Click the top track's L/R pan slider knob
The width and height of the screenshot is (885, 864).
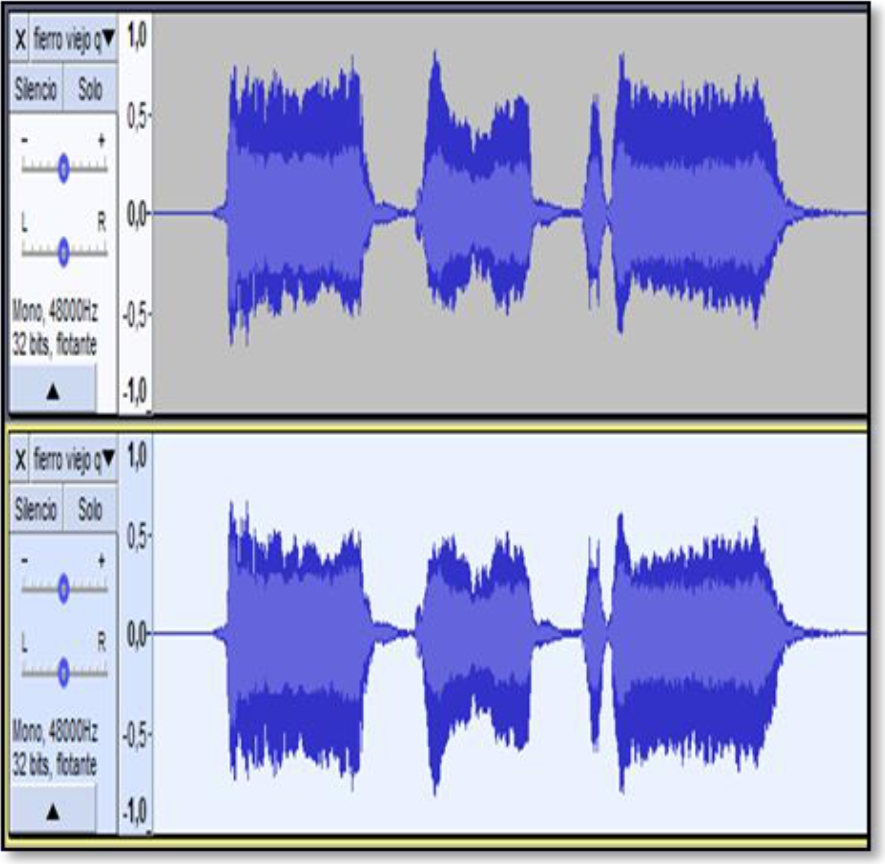[x=63, y=251]
